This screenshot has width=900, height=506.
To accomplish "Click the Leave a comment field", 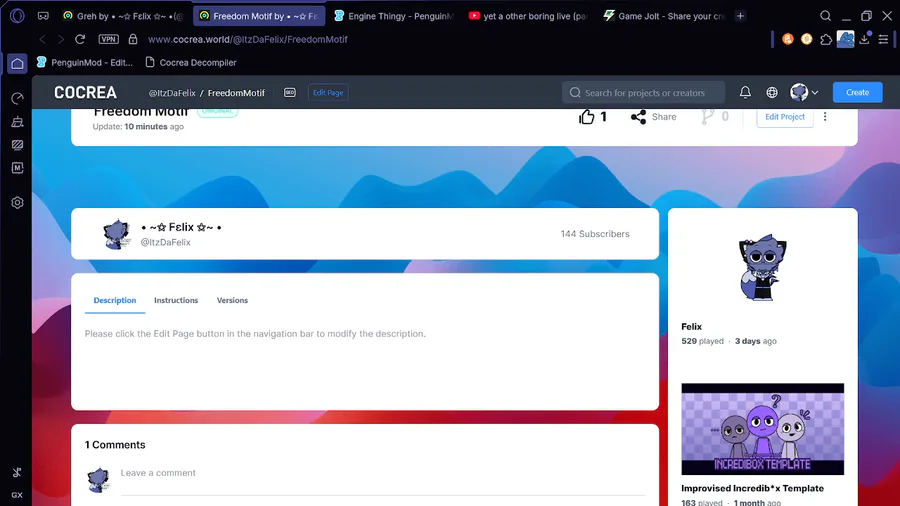I will pos(382,473).
